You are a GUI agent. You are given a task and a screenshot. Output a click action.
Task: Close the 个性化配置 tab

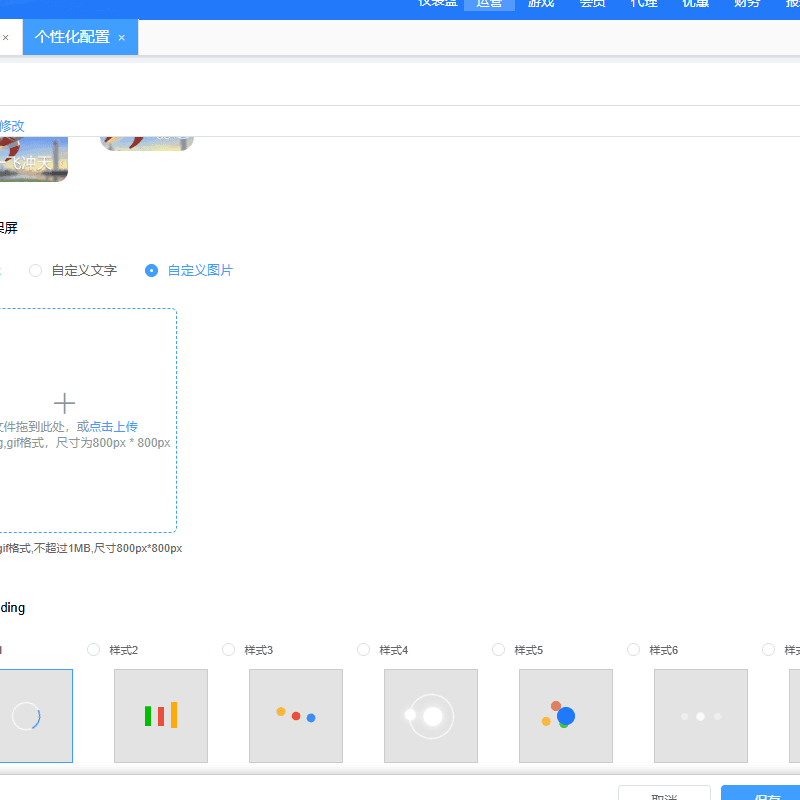[122, 38]
